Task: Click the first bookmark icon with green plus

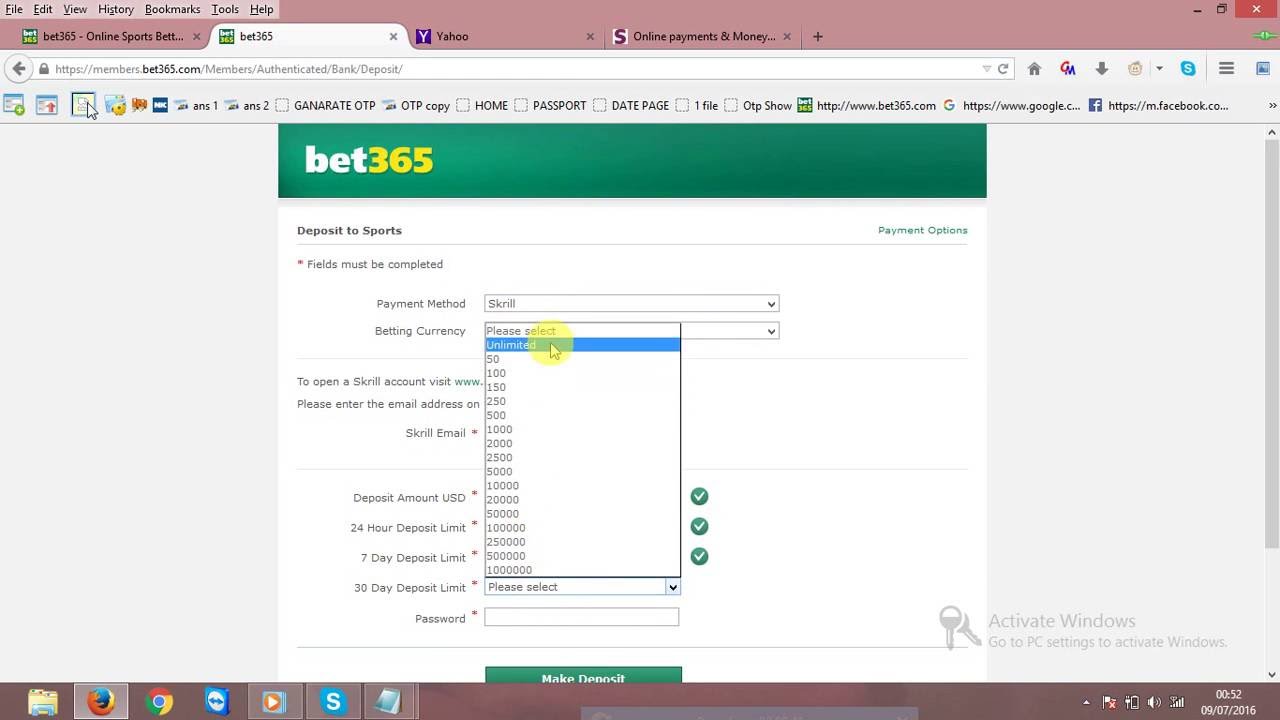Action: [x=14, y=105]
